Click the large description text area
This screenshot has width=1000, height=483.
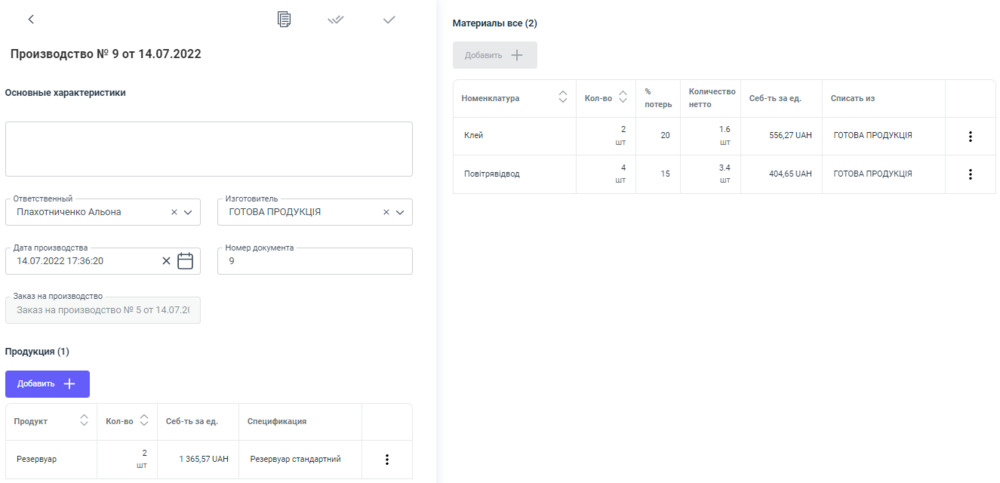coord(208,149)
